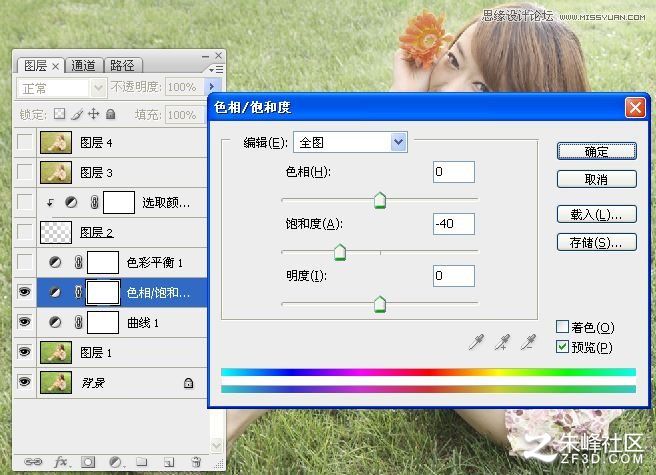Hide the 曲线 1 layer eye
Viewport: 656px width, 475px height.
point(25,321)
